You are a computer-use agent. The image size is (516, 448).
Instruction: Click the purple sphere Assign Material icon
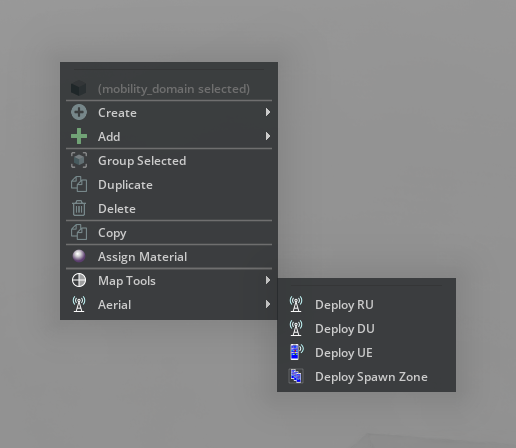click(79, 256)
